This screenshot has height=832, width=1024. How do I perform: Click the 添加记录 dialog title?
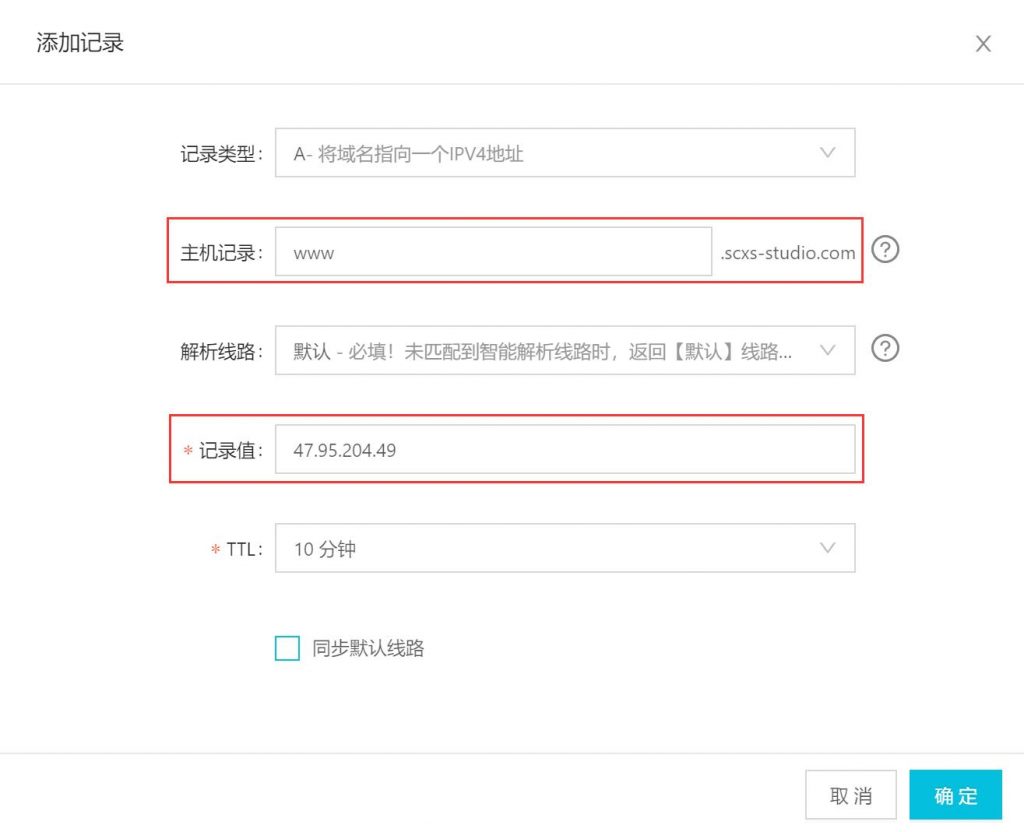[x=80, y=42]
